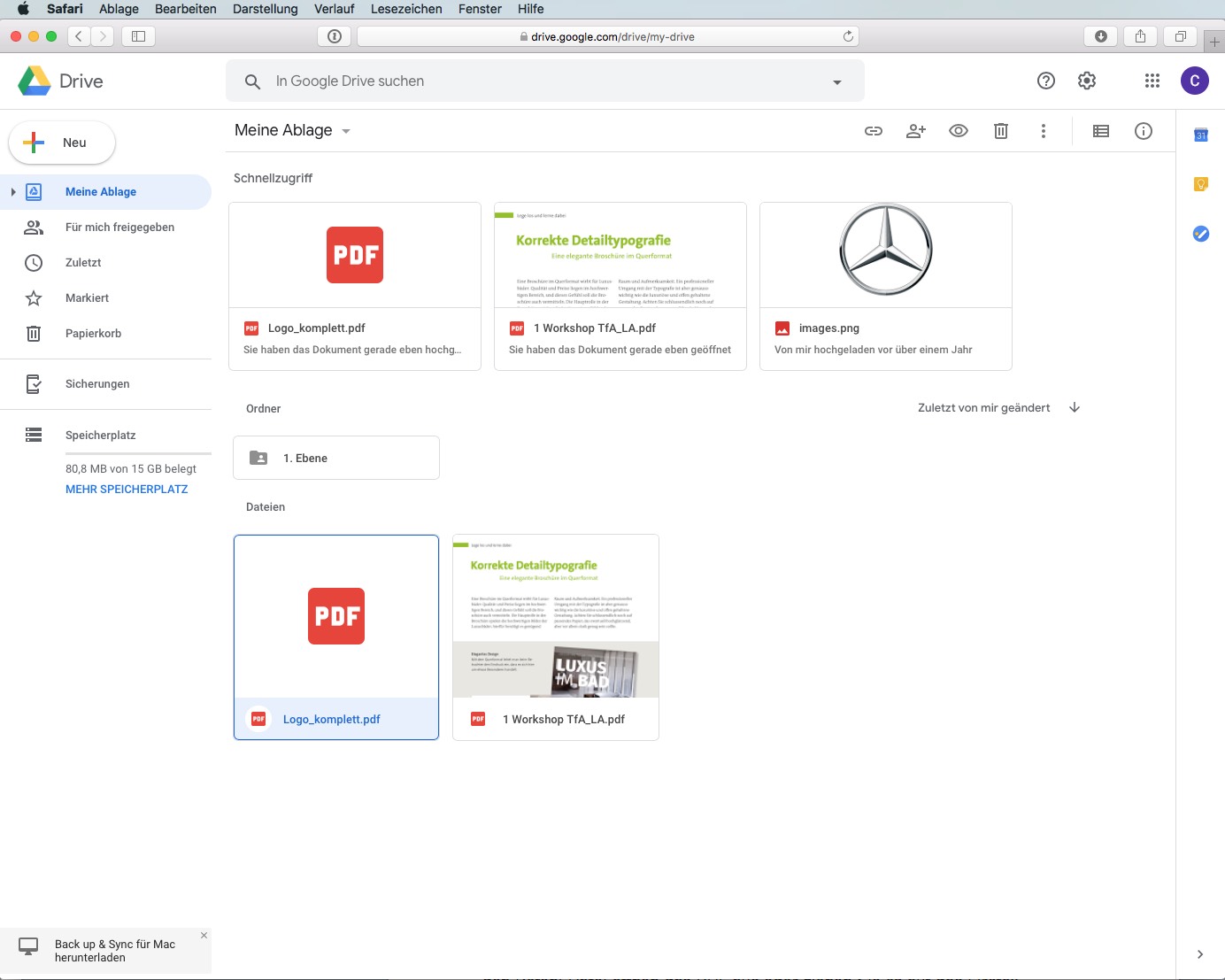The image size is (1225, 980).
Task: Open Drive settings gear icon
Action: pos(1087,81)
